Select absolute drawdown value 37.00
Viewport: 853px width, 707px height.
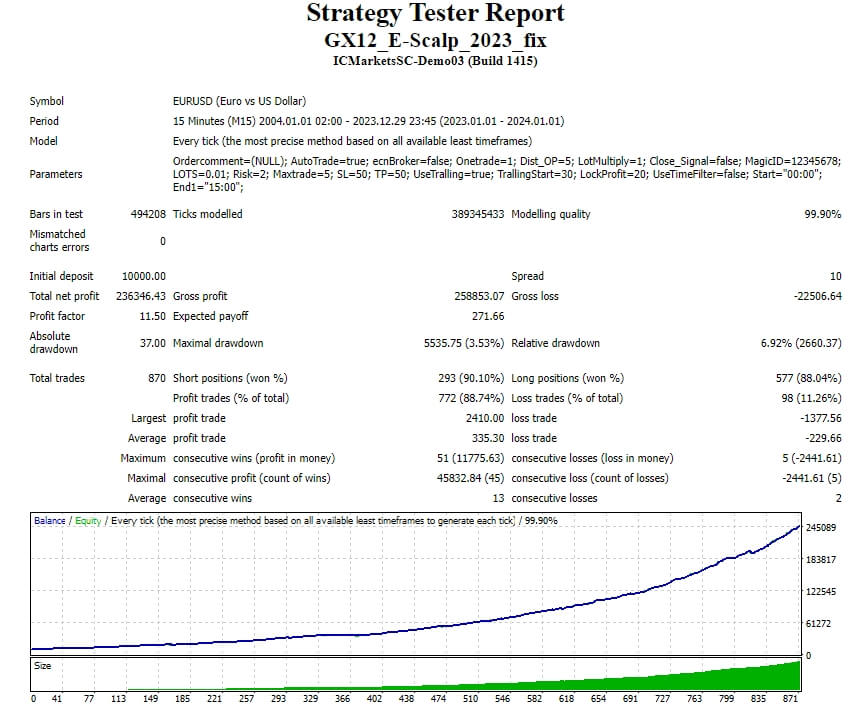click(x=153, y=343)
